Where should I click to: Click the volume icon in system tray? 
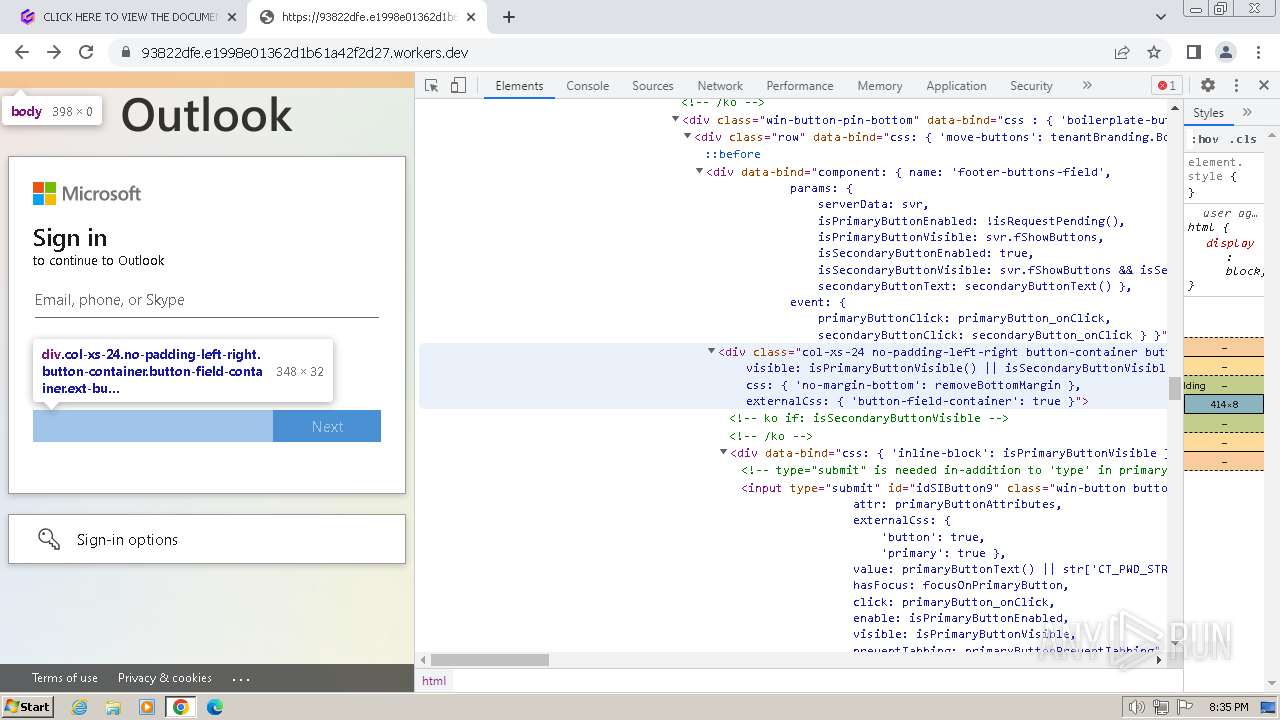tap(1137, 707)
